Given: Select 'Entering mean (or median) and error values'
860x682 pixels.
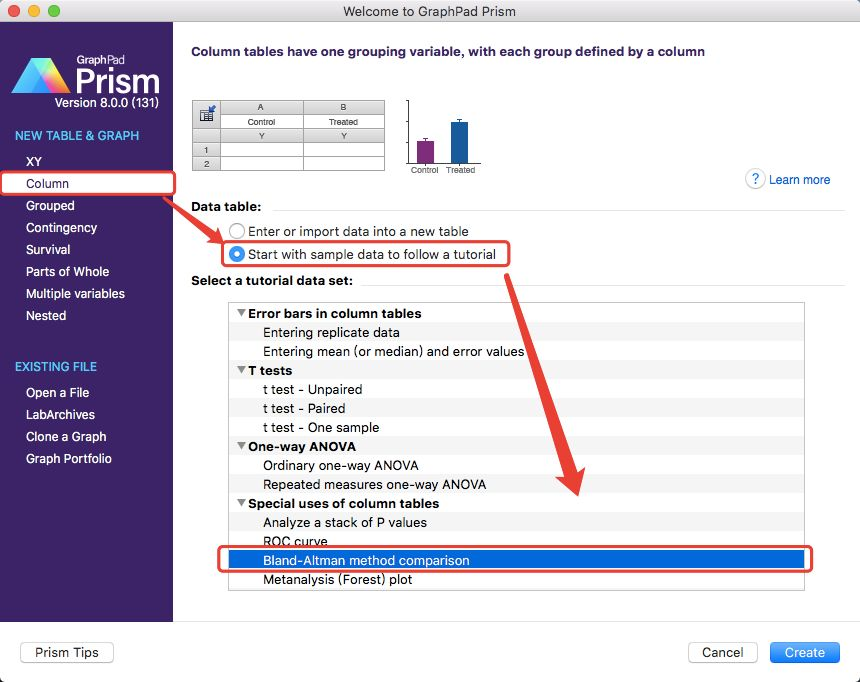Looking at the screenshot, I should tap(516, 351).
